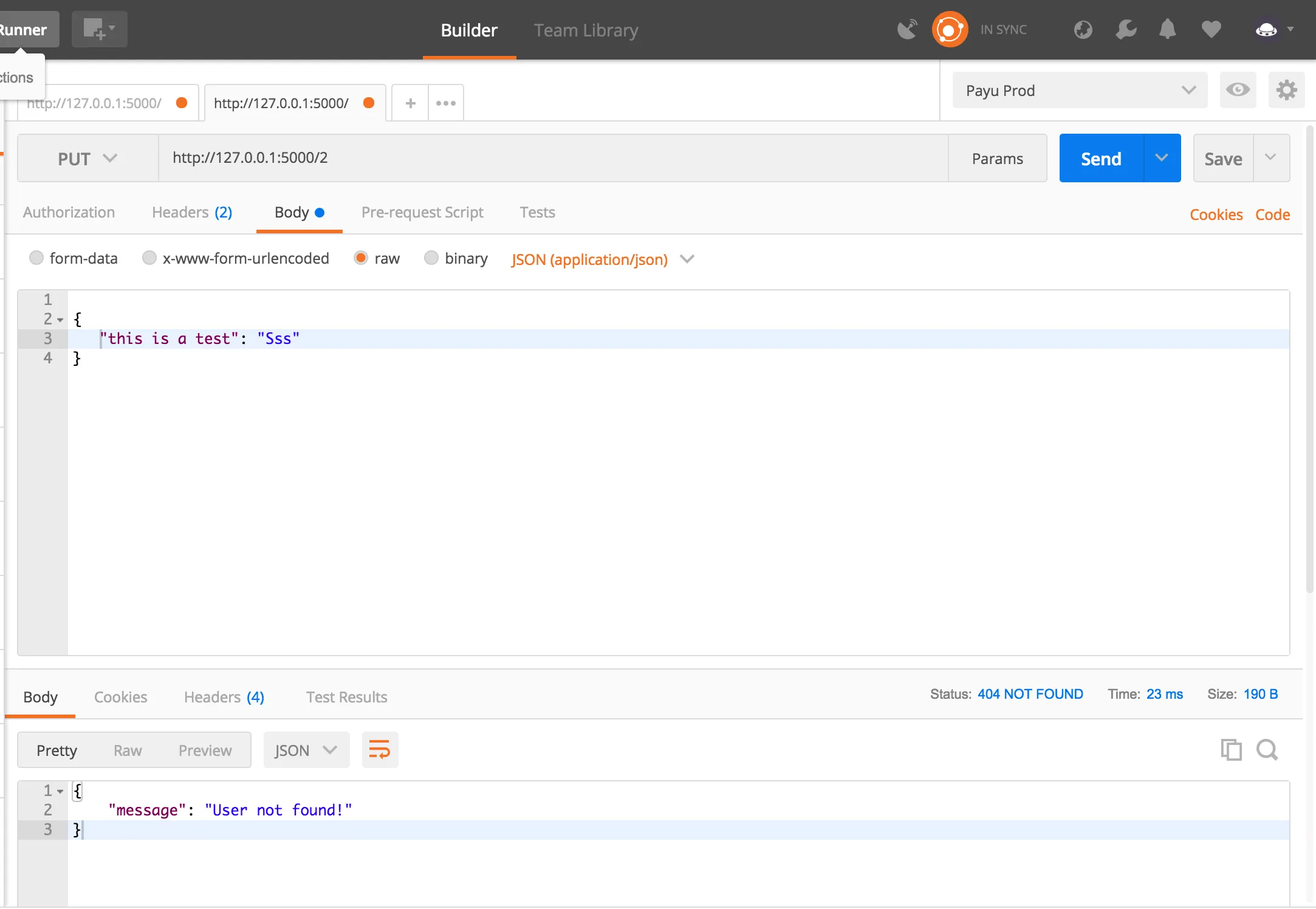Open the JSON (application/json) type dropdown
The width and height of the screenshot is (1316, 909).
601,259
